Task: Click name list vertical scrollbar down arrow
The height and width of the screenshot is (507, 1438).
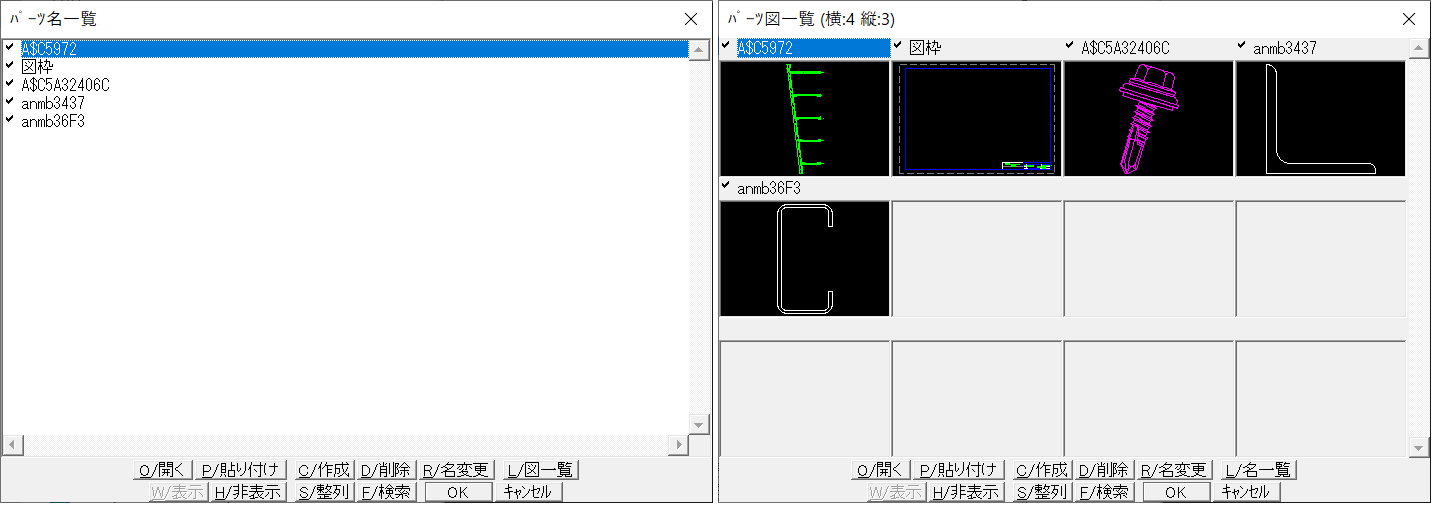Action: pyautogui.click(x=699, y=424)
